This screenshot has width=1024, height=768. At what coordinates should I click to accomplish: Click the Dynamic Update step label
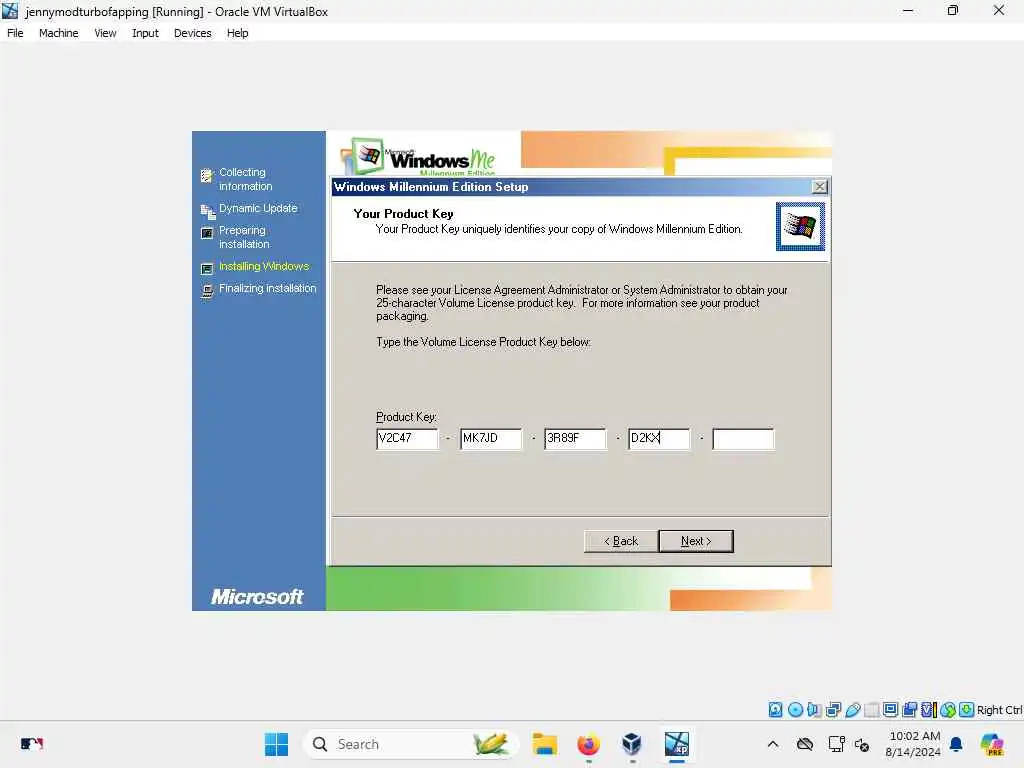coord(258,208)
